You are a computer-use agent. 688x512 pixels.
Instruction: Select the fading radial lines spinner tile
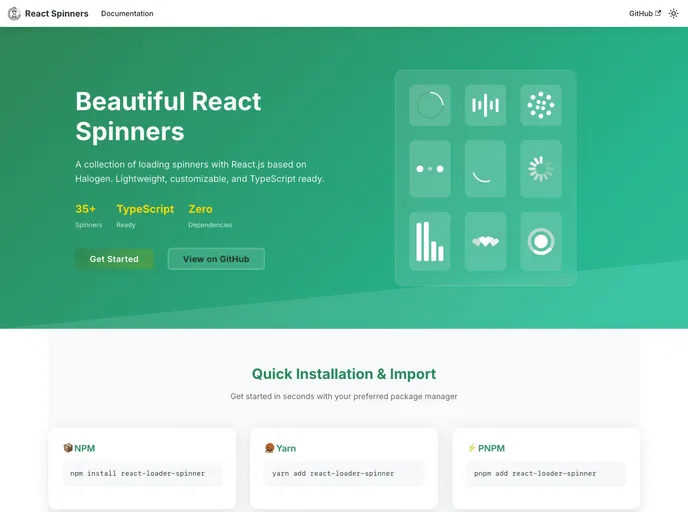click(541, 168)
